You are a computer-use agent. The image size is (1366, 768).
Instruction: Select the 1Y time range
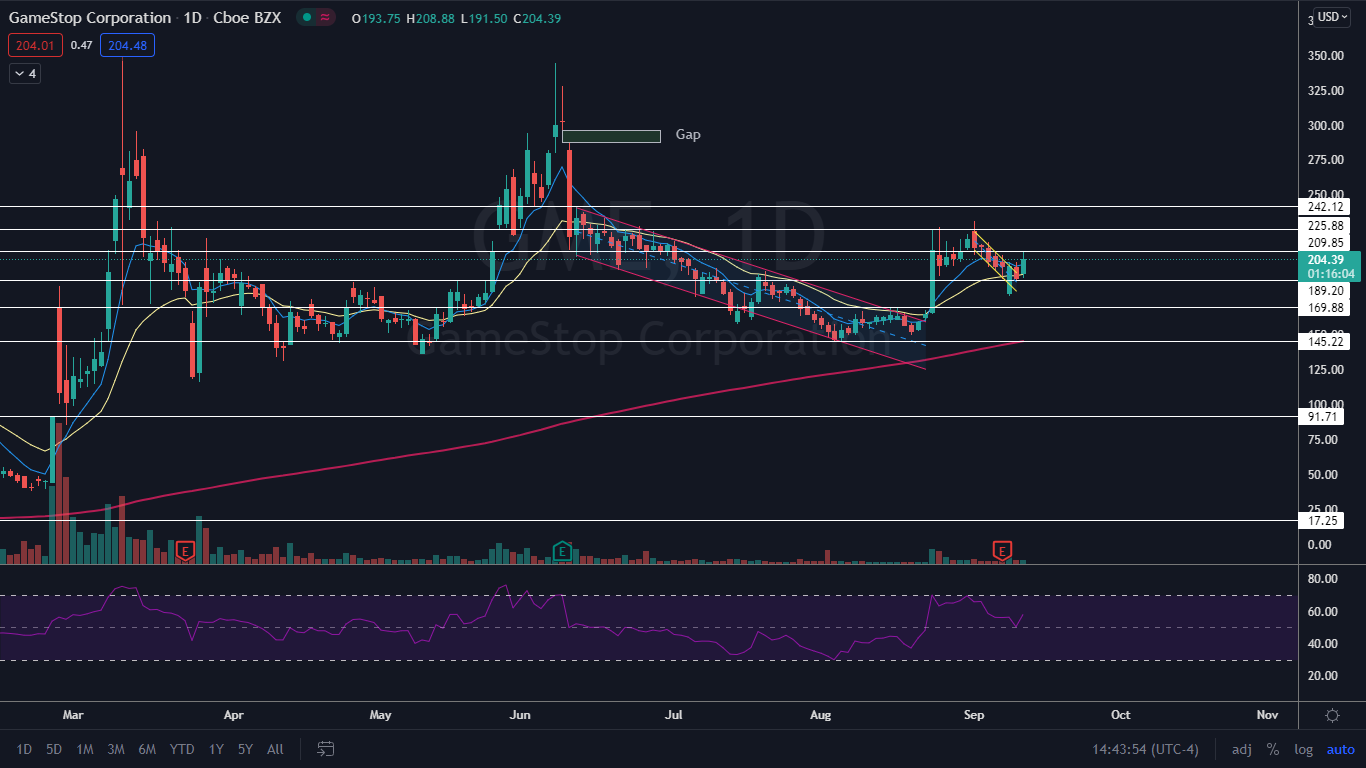[x=216, y=749]
